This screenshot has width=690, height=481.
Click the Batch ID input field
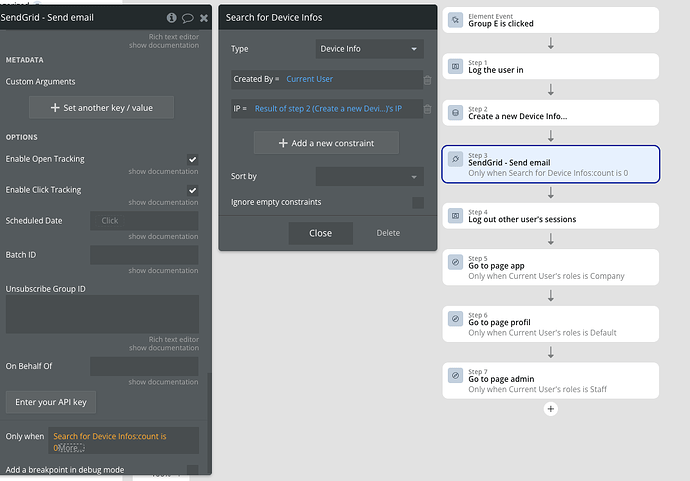tap(144, 255)
